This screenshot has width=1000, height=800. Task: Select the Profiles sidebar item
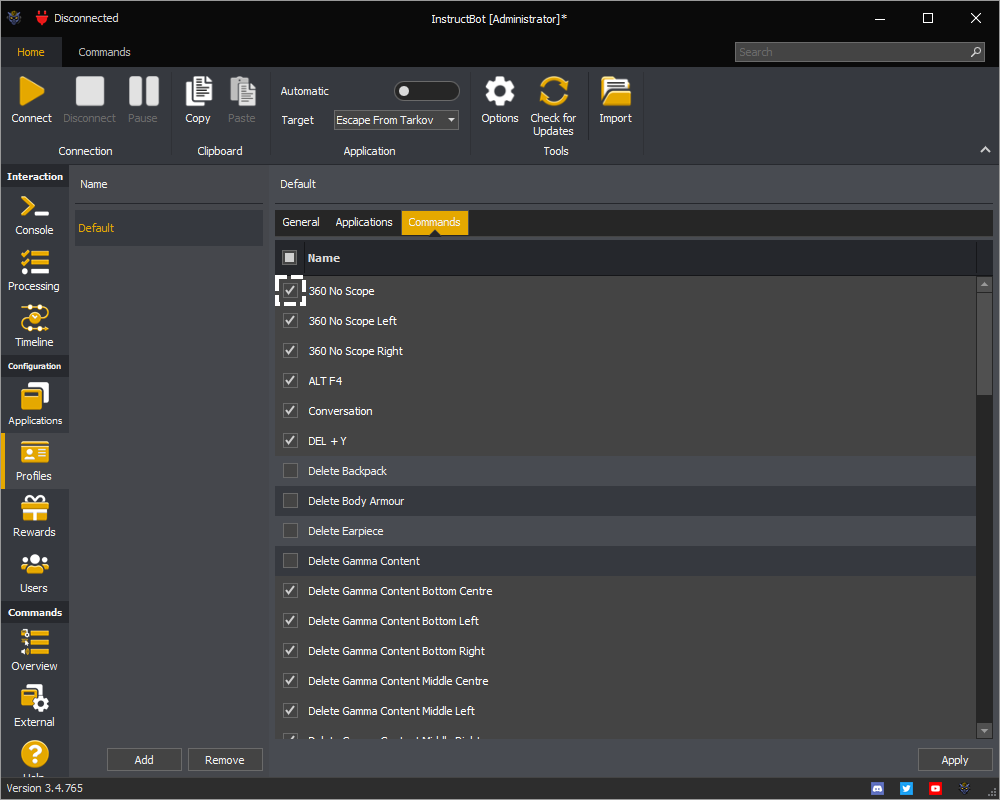click(34, 461)
